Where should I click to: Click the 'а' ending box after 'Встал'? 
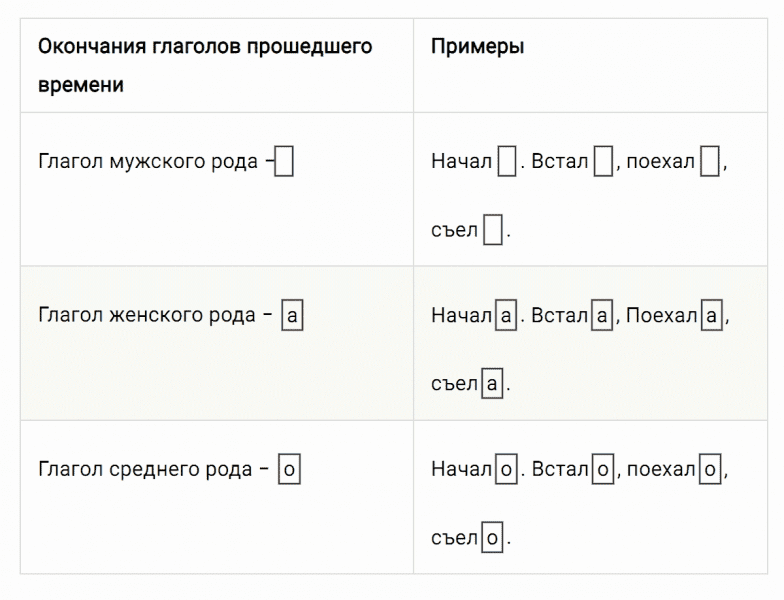(602, 316)
